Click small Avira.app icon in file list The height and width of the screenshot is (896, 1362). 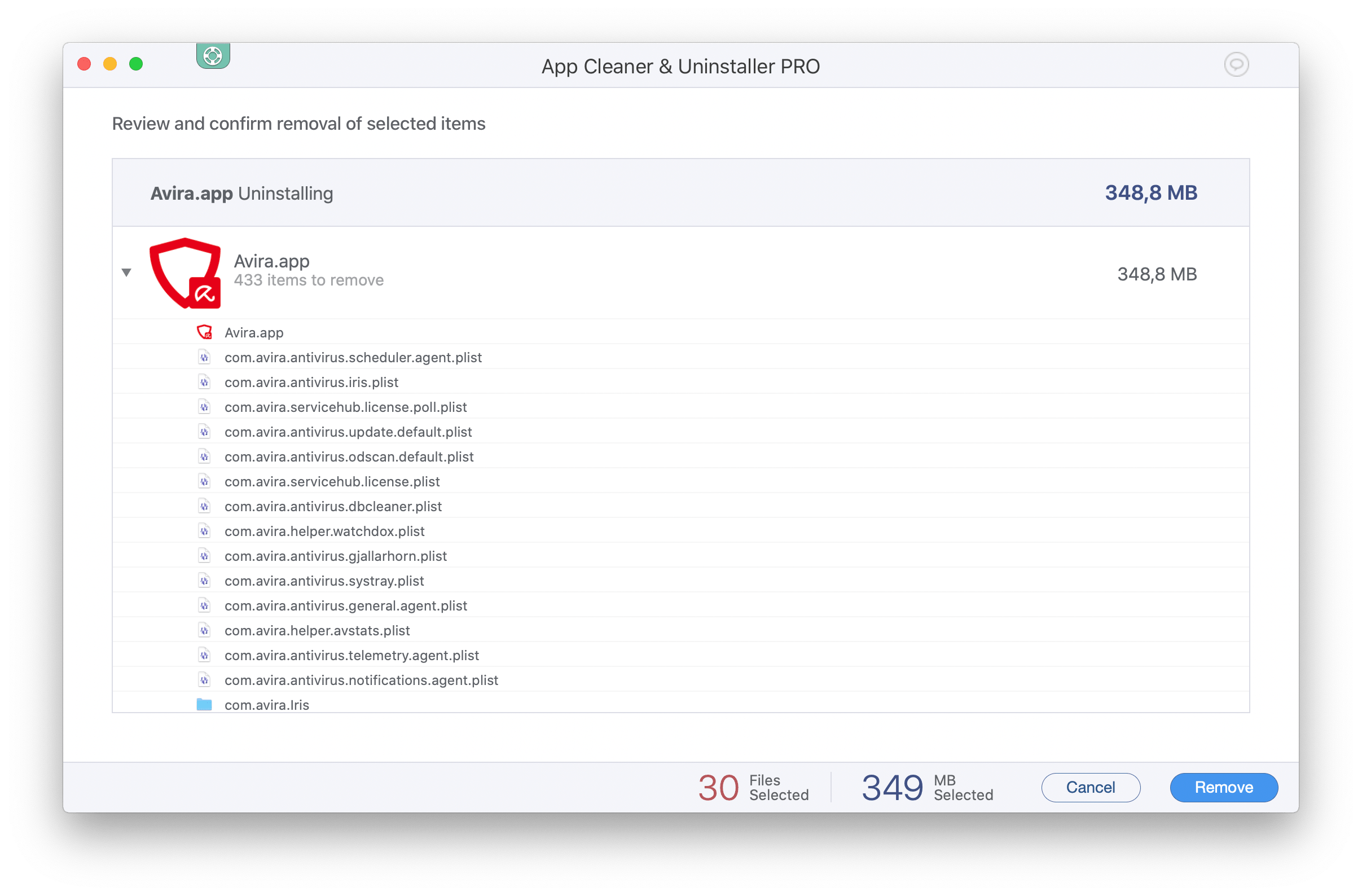tap(204, 332)
